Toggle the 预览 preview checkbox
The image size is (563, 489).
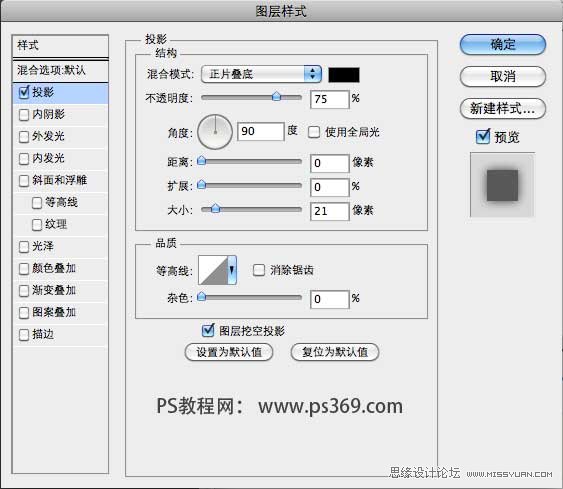click(483, 136)
